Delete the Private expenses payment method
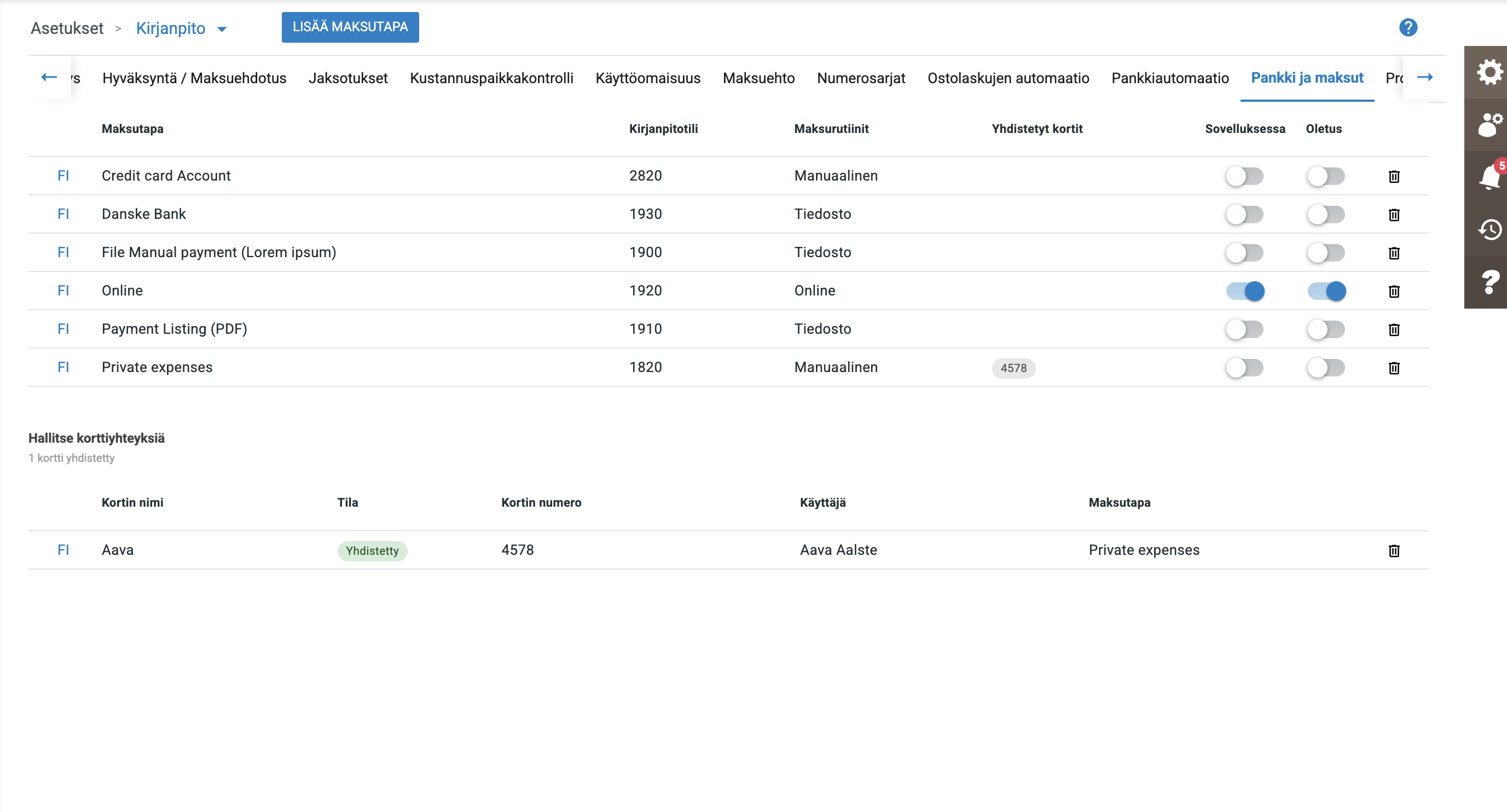The width and height of the screenshot is (1507, 812). (1394, 368)
